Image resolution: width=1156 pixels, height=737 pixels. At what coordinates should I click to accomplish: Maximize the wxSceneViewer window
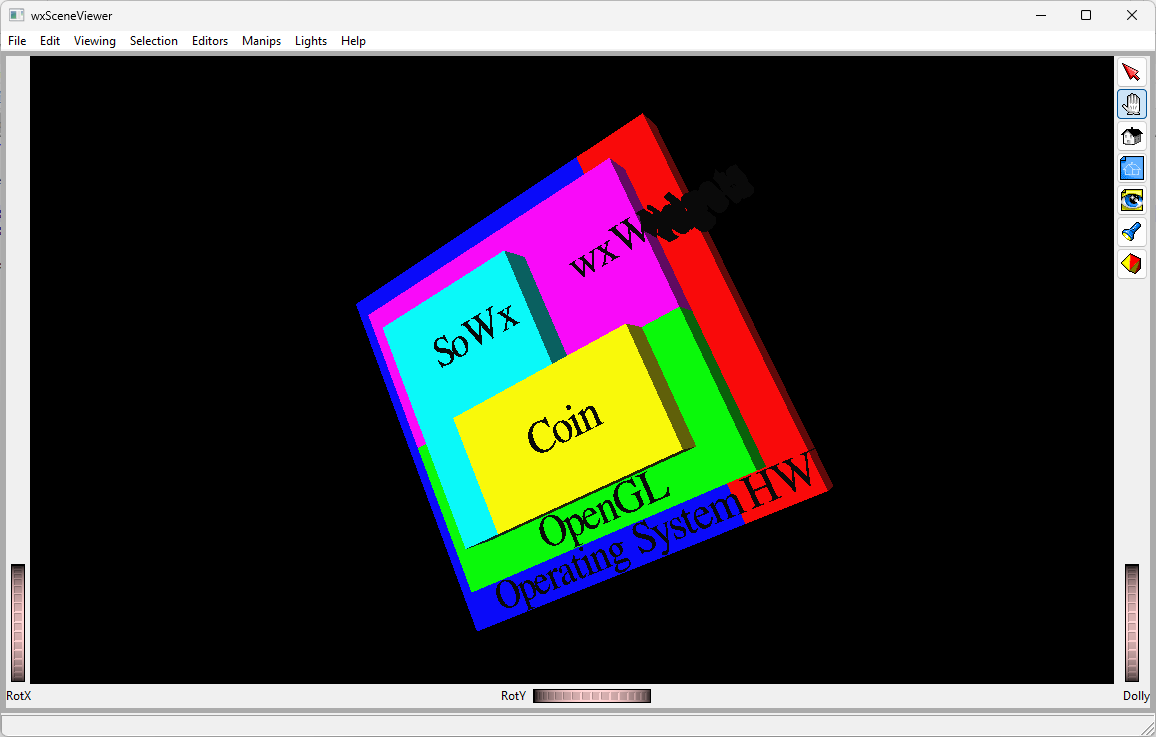[x=1086, y=15]
